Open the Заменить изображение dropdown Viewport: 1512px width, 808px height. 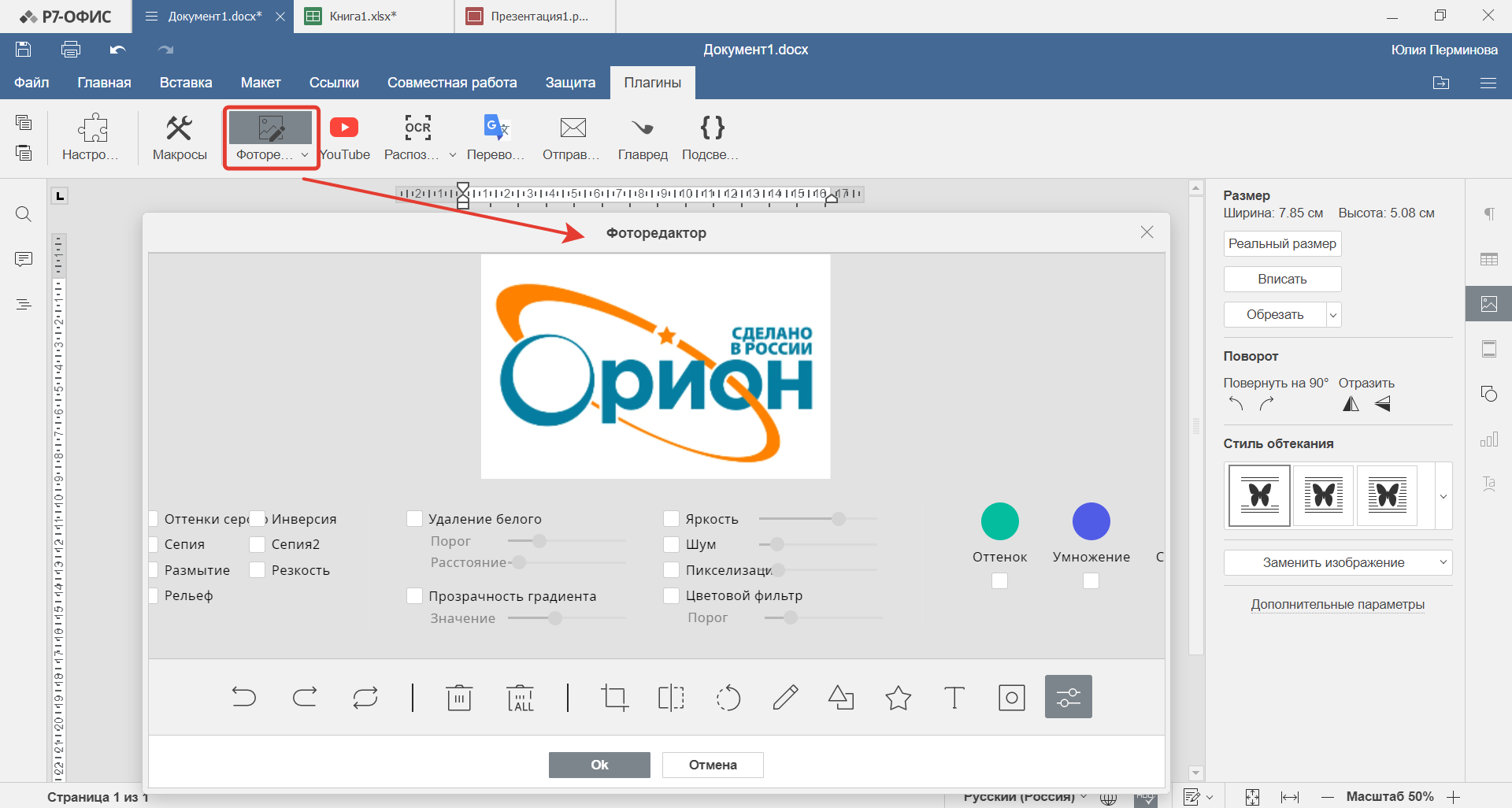tap(1338, 562)
